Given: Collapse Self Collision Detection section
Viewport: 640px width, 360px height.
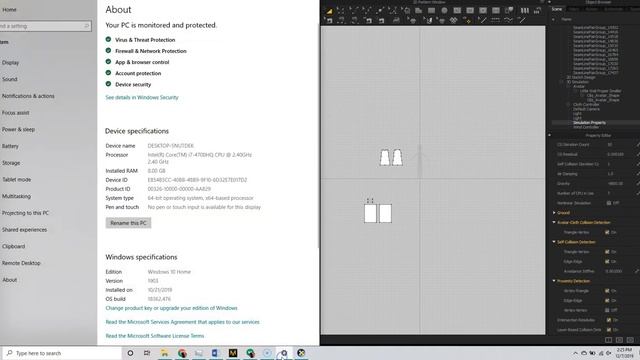Looking at the screenshot, I should [554, 242].
